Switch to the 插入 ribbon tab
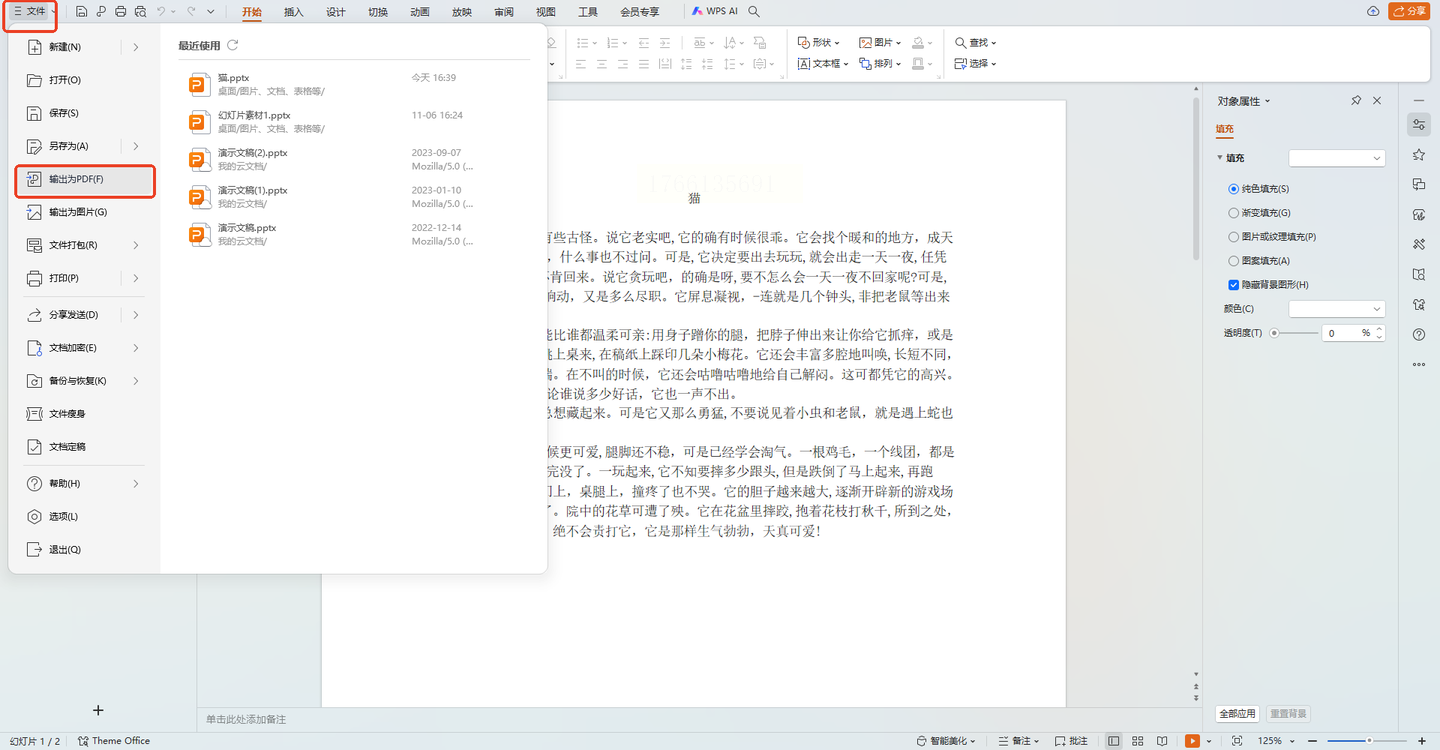This screenshot has height=750, width=1440. [x=293, y=12]
